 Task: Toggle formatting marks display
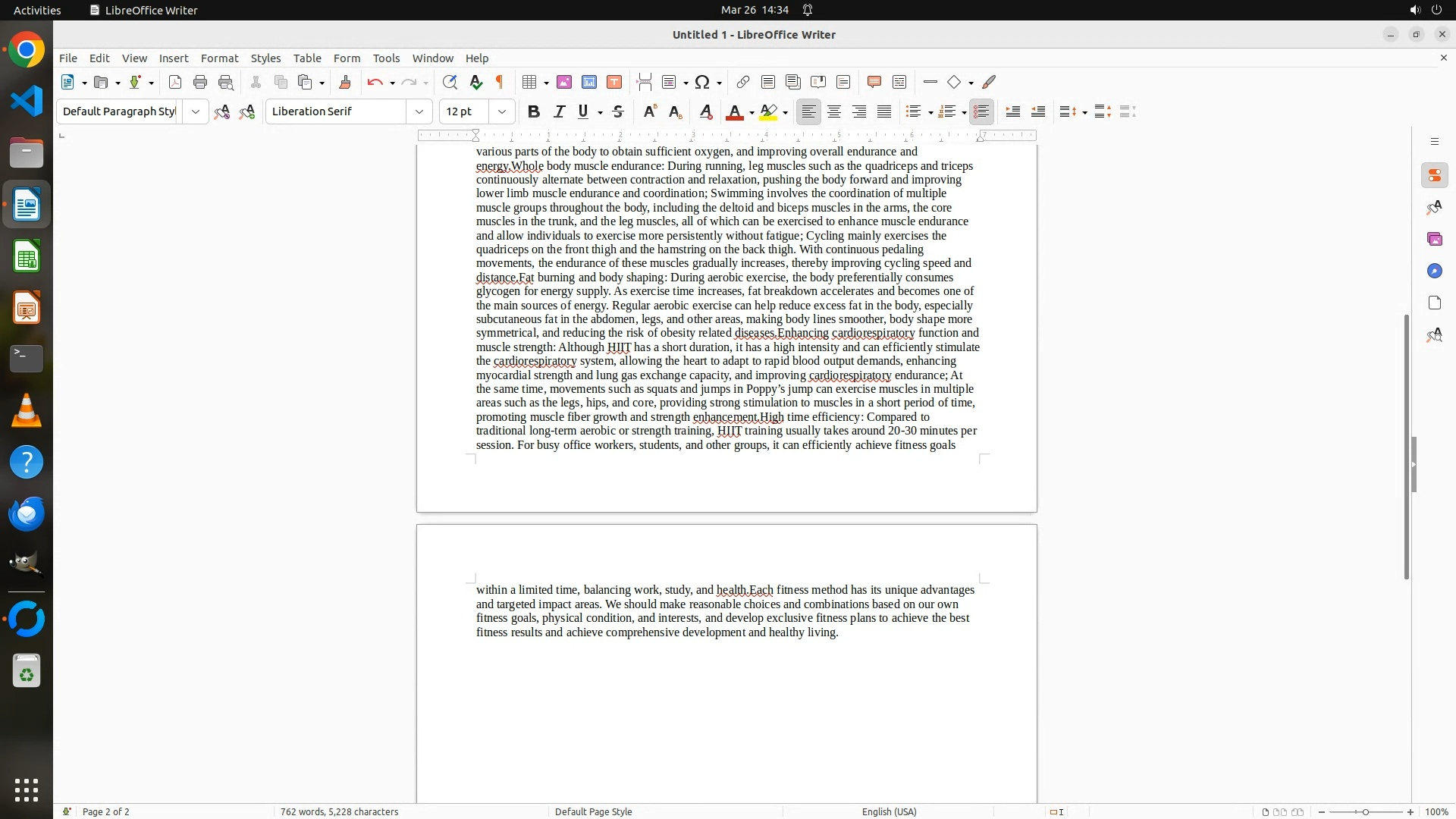500,83
